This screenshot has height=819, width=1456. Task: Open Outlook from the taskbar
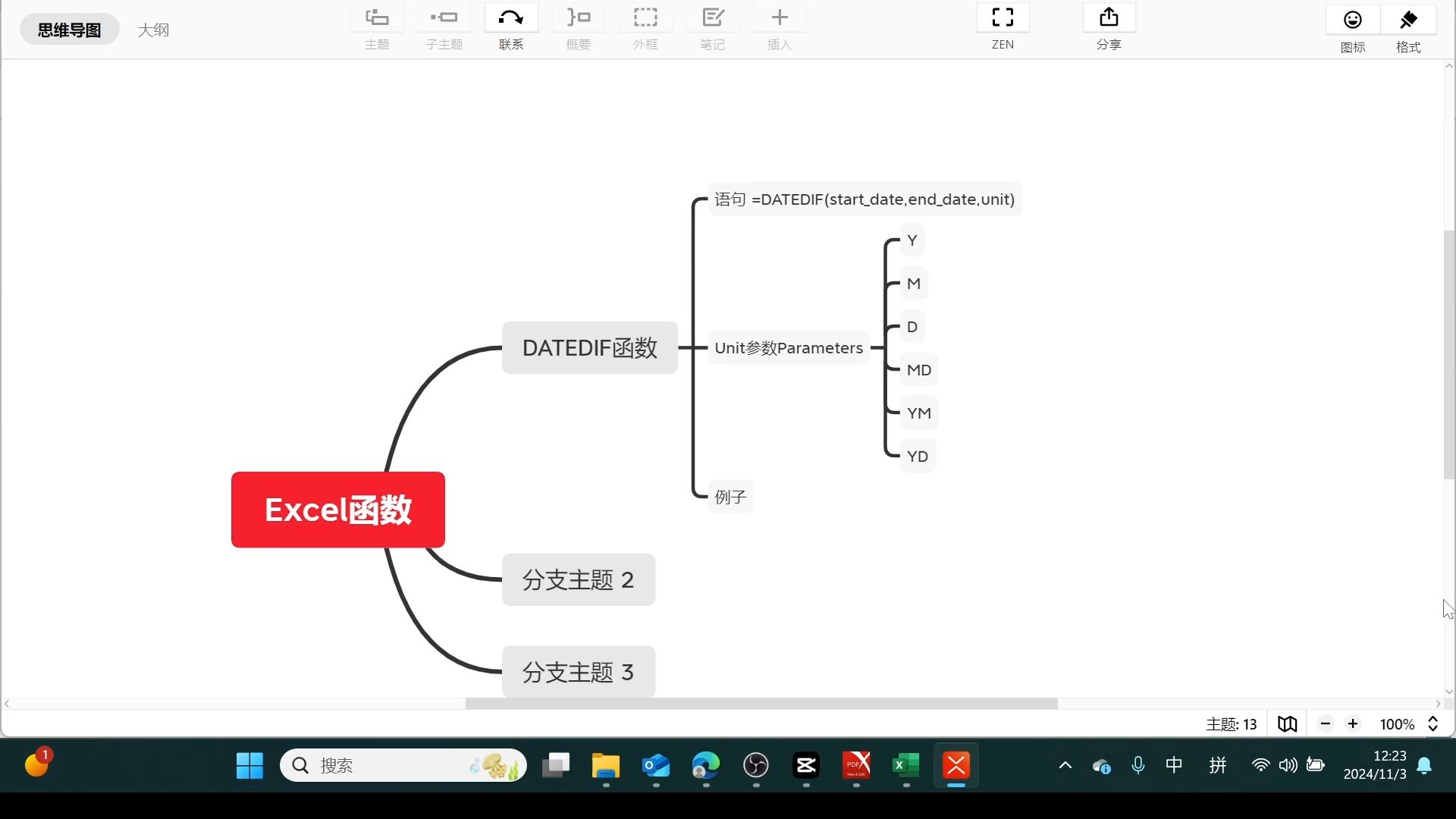pos(656,766)
